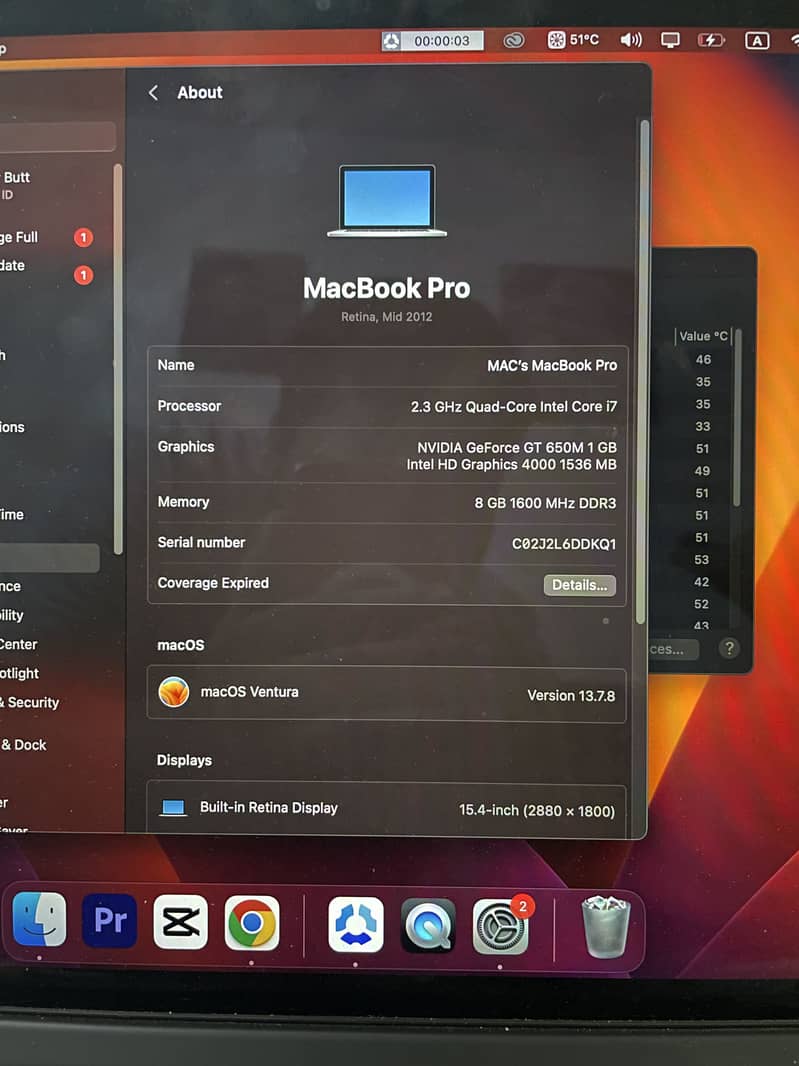Click 'Version 13.7.8' text

click(x=571, y=695)
